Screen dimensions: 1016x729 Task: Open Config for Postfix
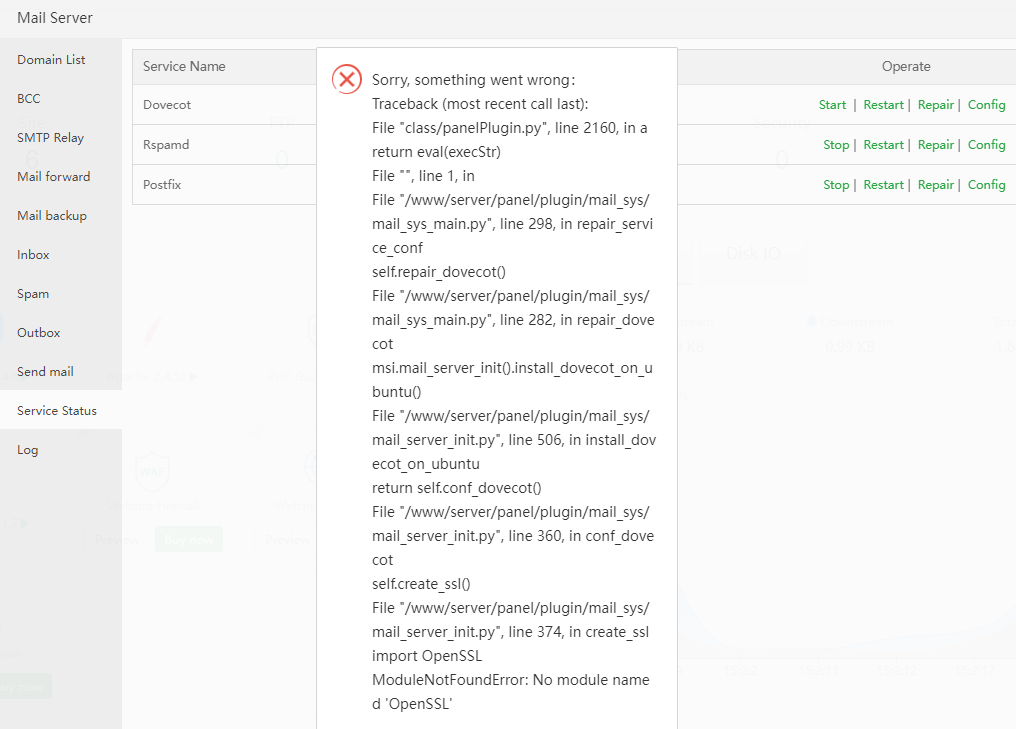click(x=986, y=185)
